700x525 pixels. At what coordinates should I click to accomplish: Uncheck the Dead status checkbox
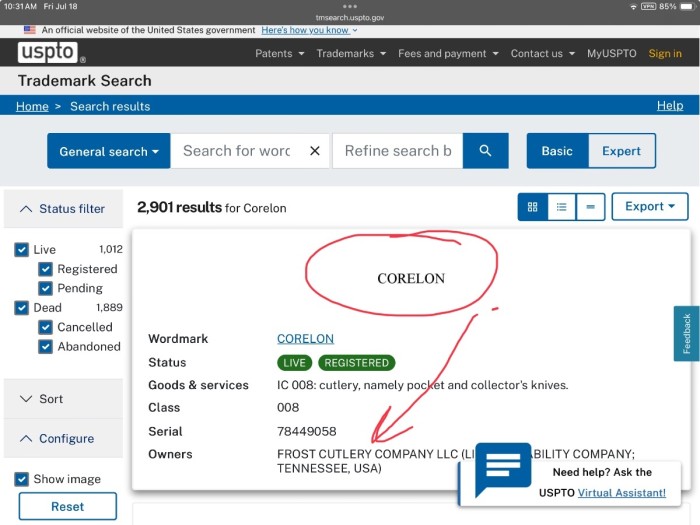click(21, 308)
